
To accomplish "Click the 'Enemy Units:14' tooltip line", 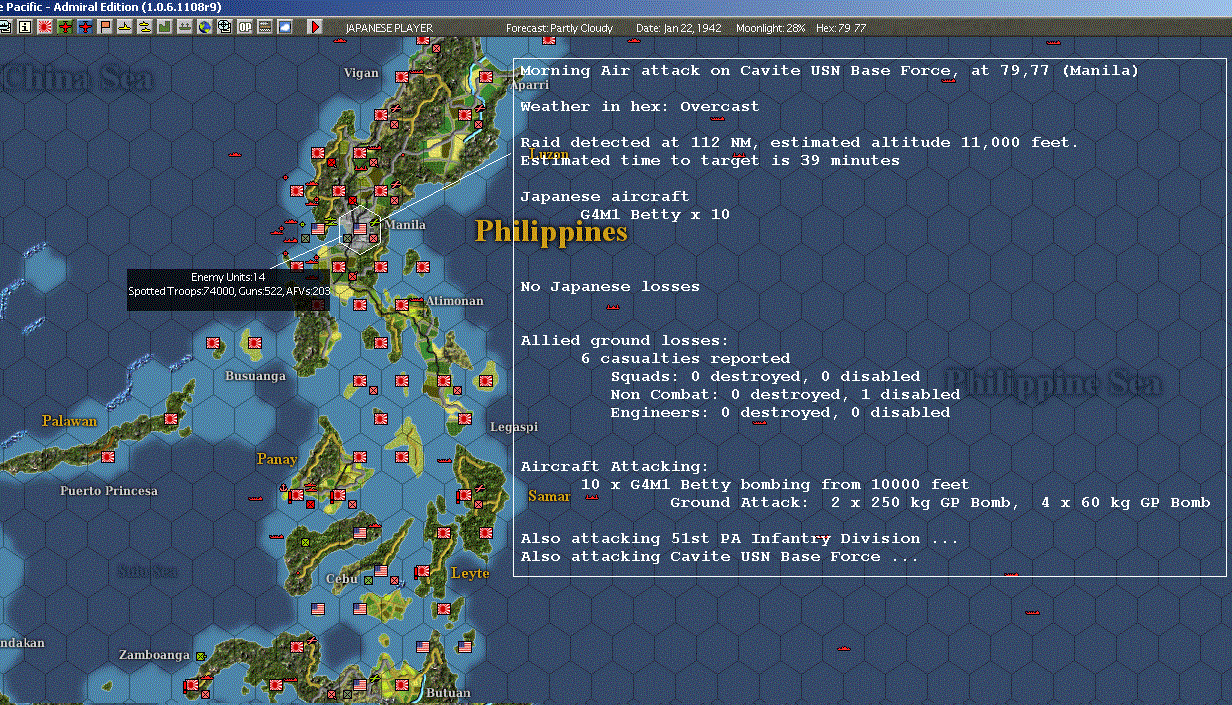I will [x=228, y=277].
